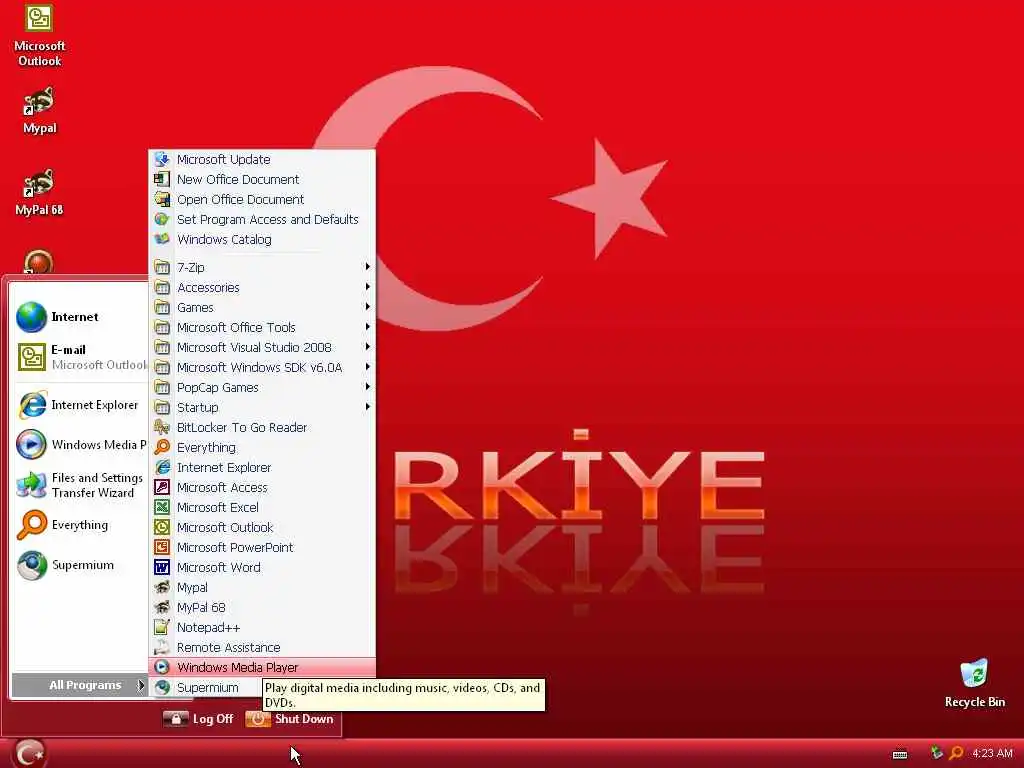The image size is (1024, 768).
Task: Click the All Programs arrow
Action: [140, 685]
